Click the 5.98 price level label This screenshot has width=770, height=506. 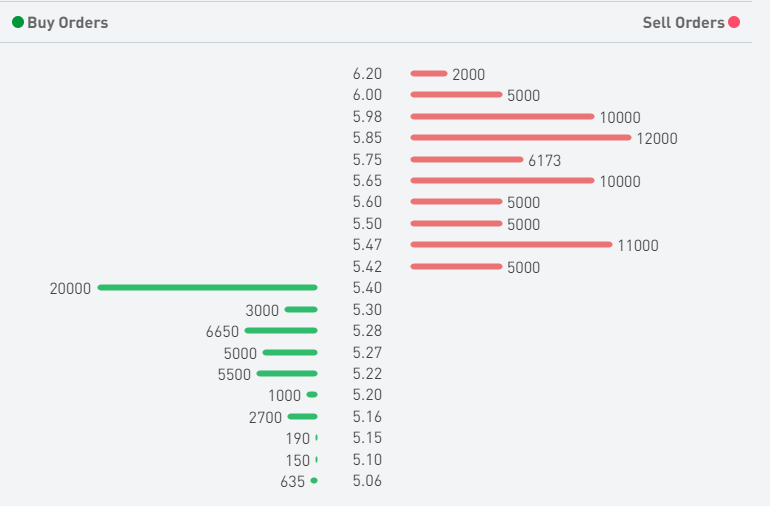coord(367,117)
